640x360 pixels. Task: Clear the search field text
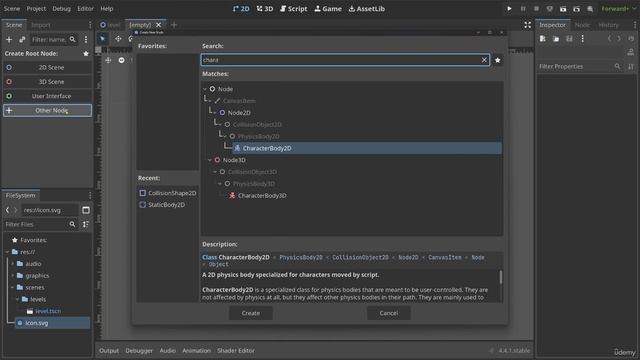tap(484, 60)
